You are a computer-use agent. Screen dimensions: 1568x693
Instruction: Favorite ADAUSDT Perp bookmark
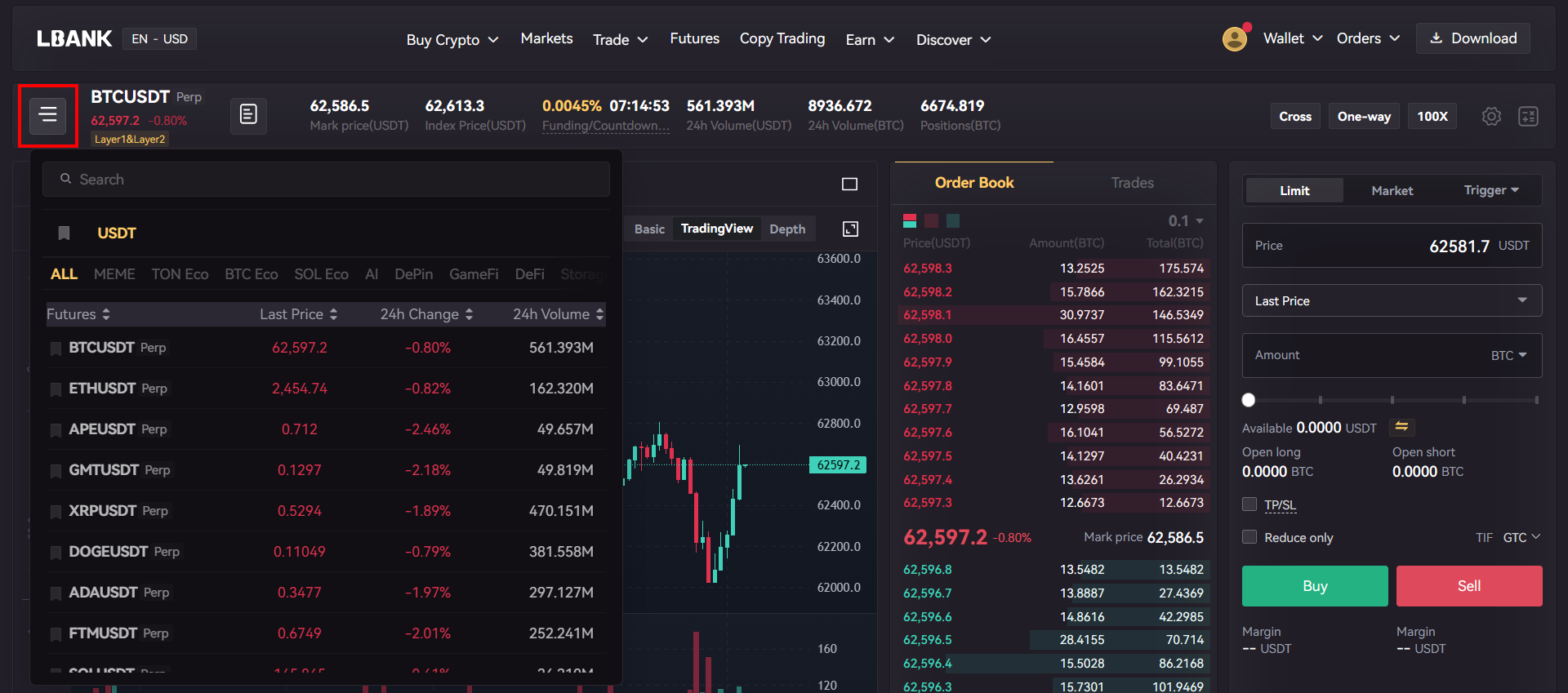click(x=56, y=593)
